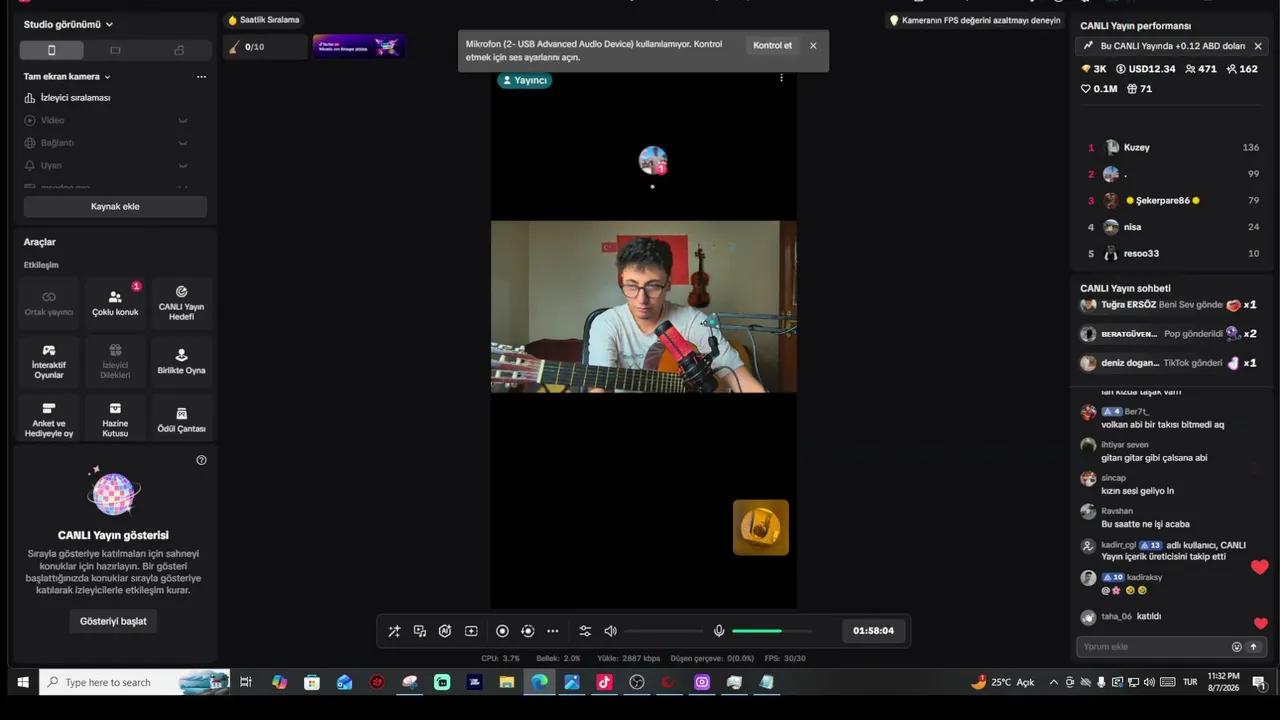The width and height of the screenshot is (1280, 720).
Task: Open the AI tool icon in bottom toolbar
Action: (445, 631)
